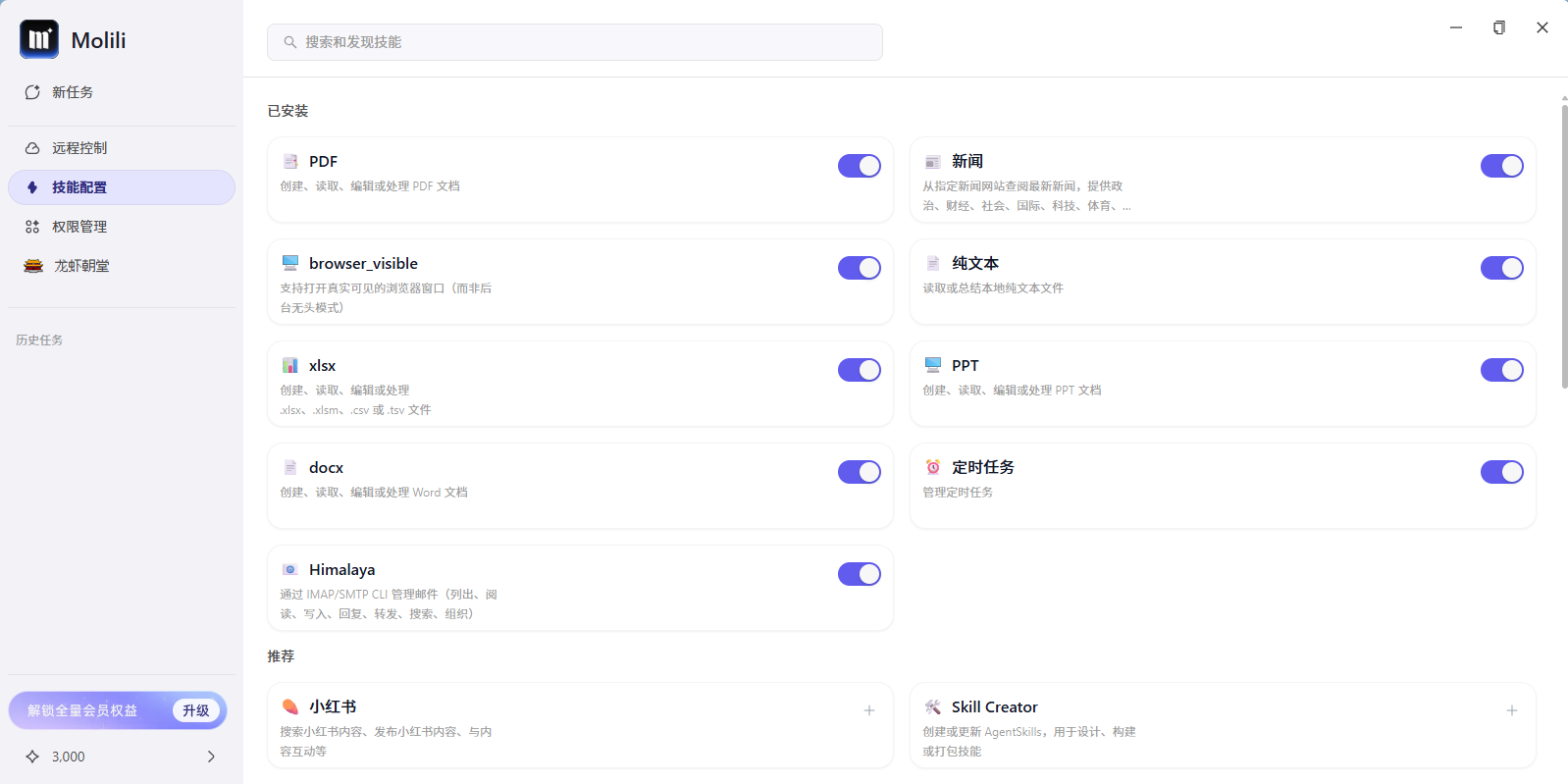Click the 定时任务 alarm clock icon
The image size is (1568, 784).
(933, 467)
